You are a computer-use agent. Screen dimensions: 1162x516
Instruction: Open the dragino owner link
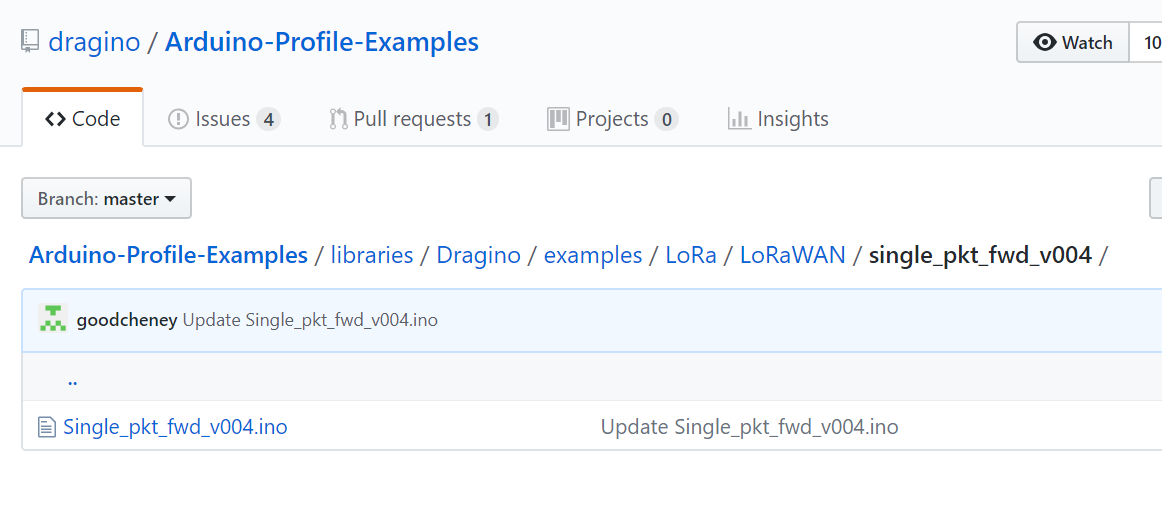pos(94,42)
